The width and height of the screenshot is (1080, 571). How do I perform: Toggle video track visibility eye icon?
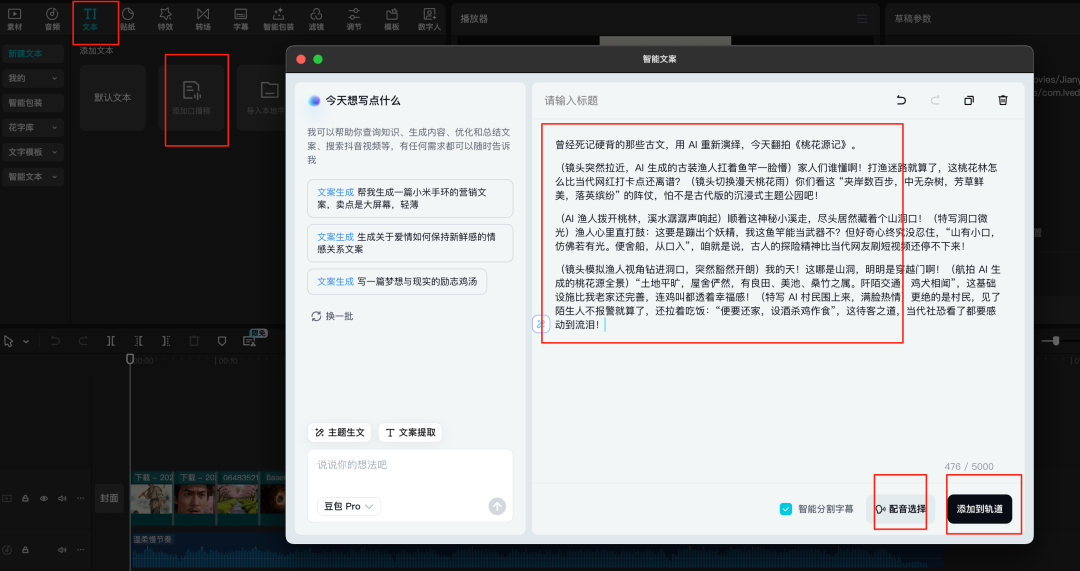(x=43, y=498)
